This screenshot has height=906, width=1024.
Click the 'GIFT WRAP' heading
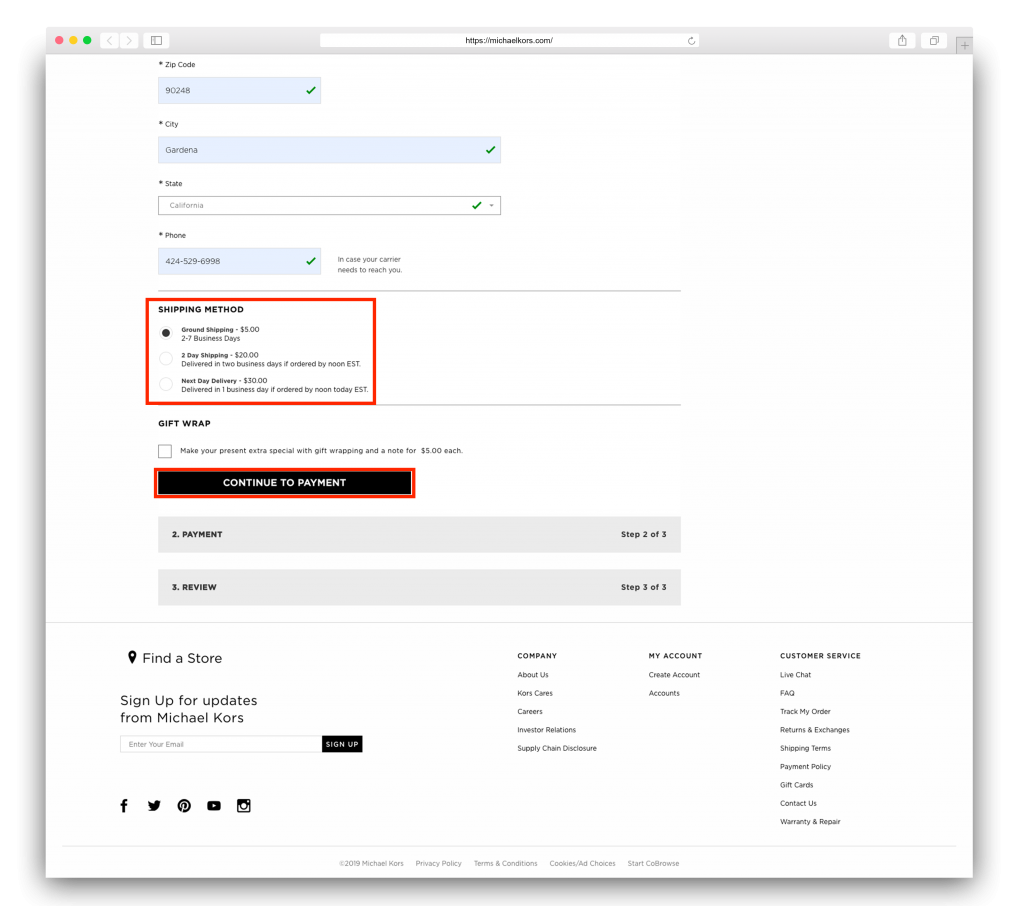[x=184, y=423]
